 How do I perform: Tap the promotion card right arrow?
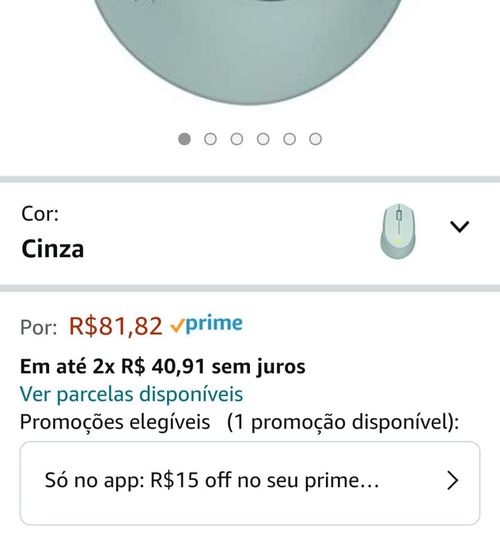[x=452, y=481]
